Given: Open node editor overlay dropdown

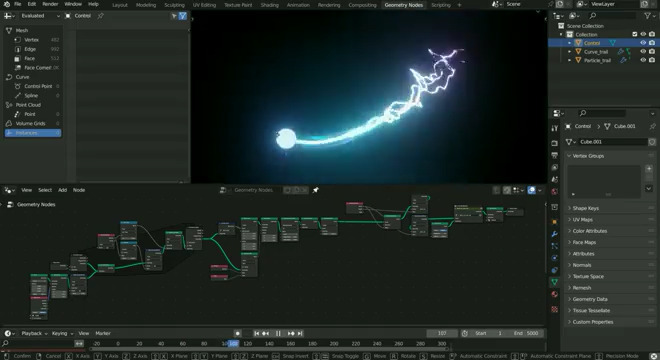Looking at the screenshot, I should click(540, 190).
